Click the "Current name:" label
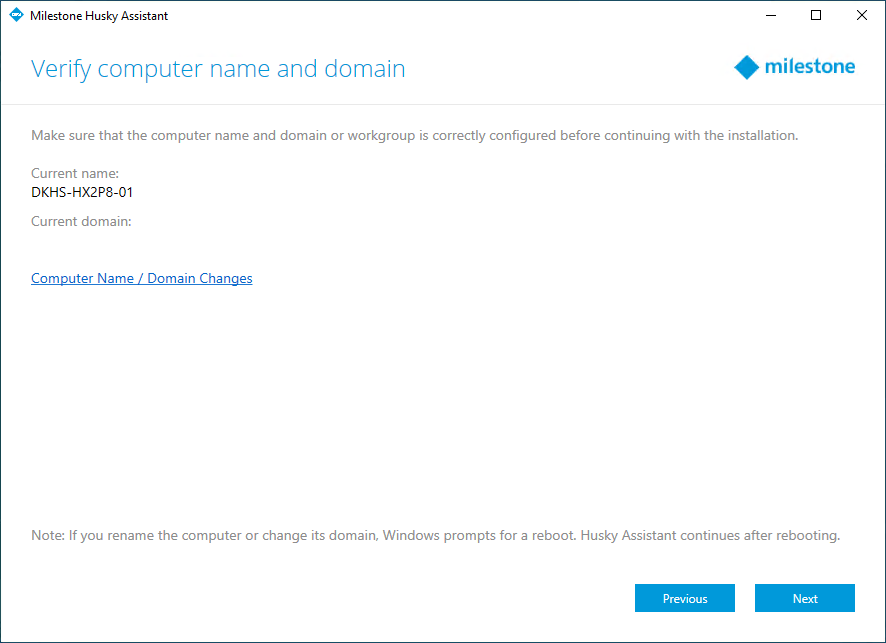This screenshot has height=643, width=886. (75, 174)
